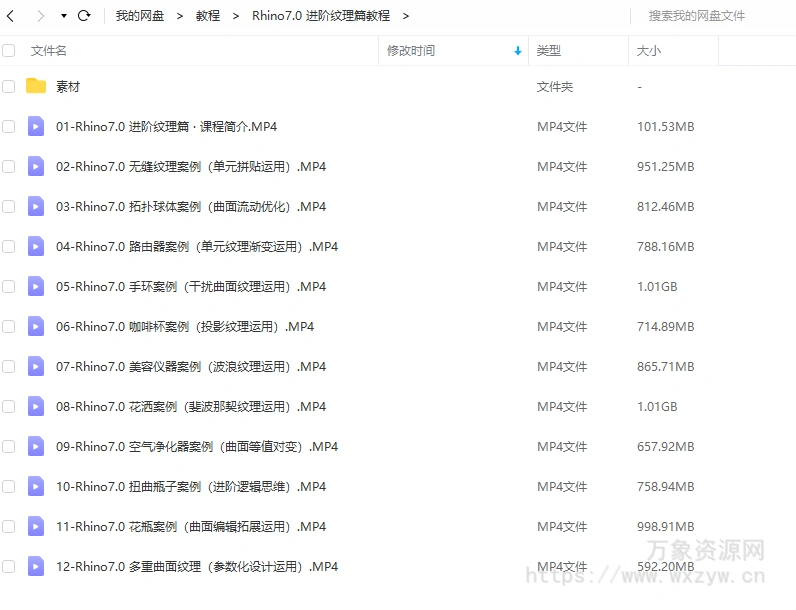Click the 素材 folder icon
Viewport: 796px width, 610px height.
[x=36, y=86]
